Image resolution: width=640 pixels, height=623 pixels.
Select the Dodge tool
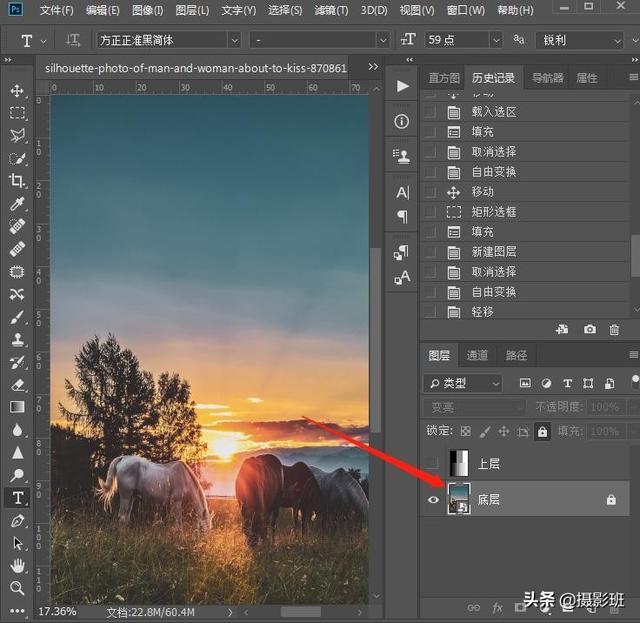pos(17,475)
